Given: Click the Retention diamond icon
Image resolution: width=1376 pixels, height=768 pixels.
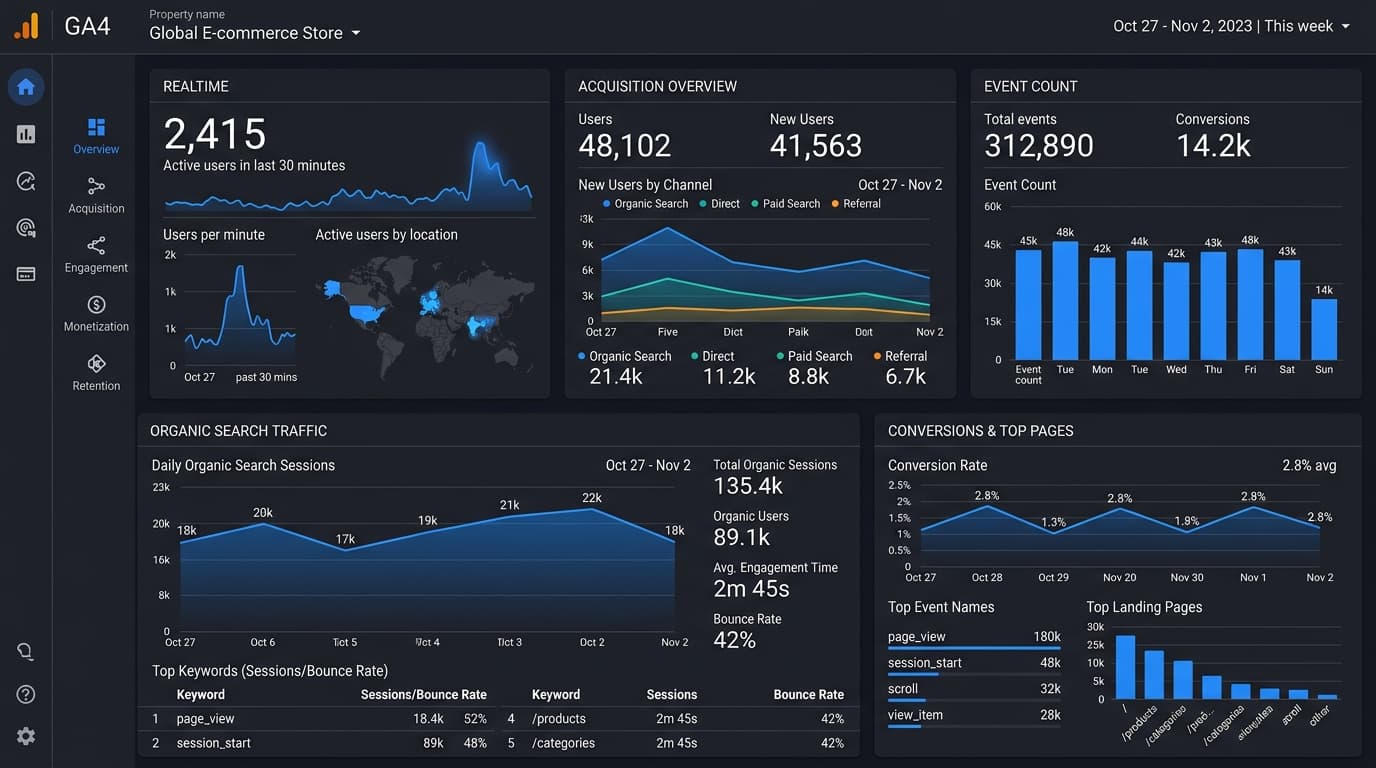Looking at the screenshot, I should point(96,363).
